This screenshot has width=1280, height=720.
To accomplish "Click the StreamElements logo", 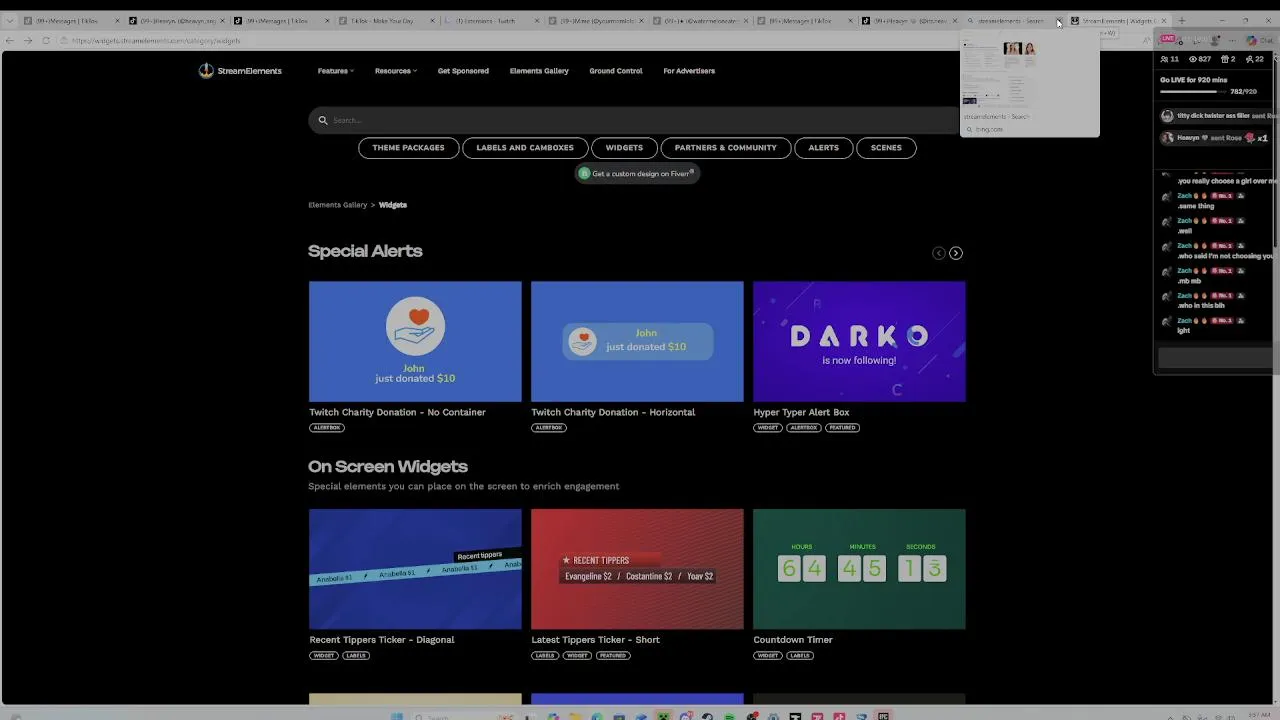I will (240, 71).
